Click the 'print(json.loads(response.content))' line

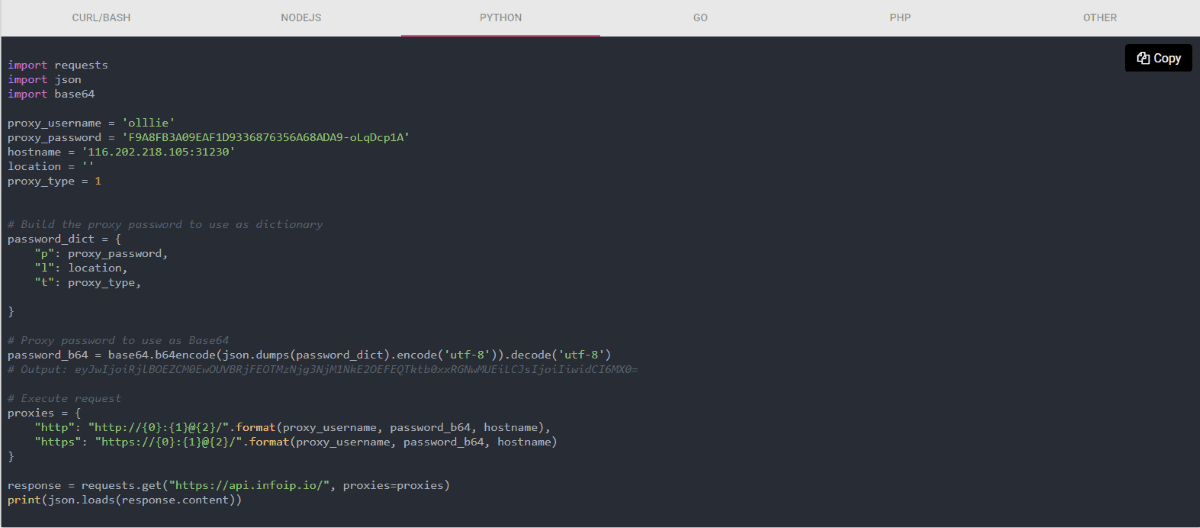[x=125, y=500]
